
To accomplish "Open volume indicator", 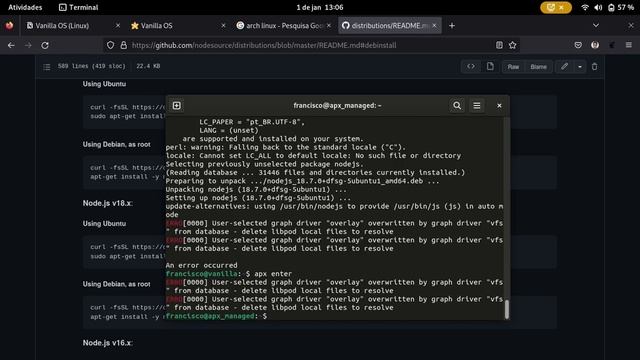I will click(x=598, y=7).
